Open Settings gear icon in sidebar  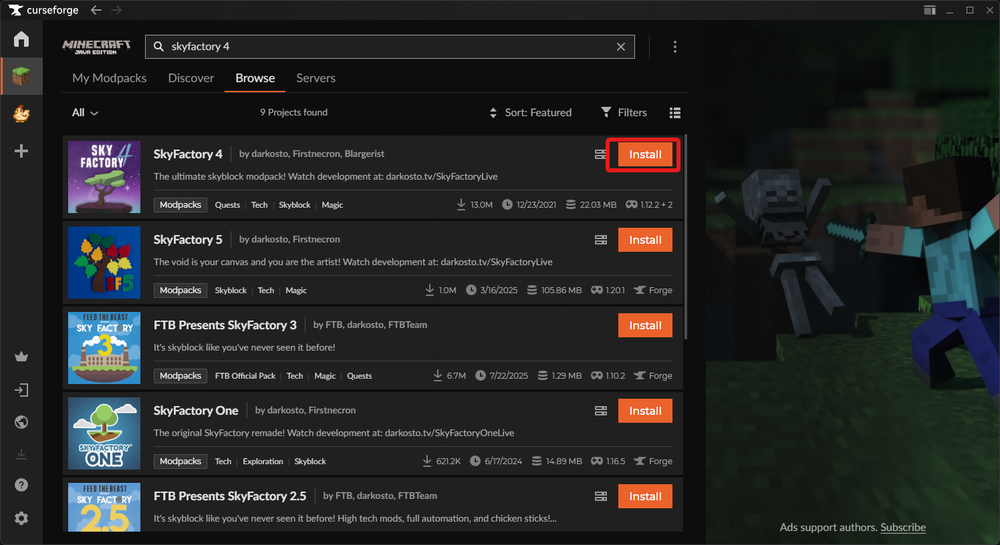(x=21, y=518)
